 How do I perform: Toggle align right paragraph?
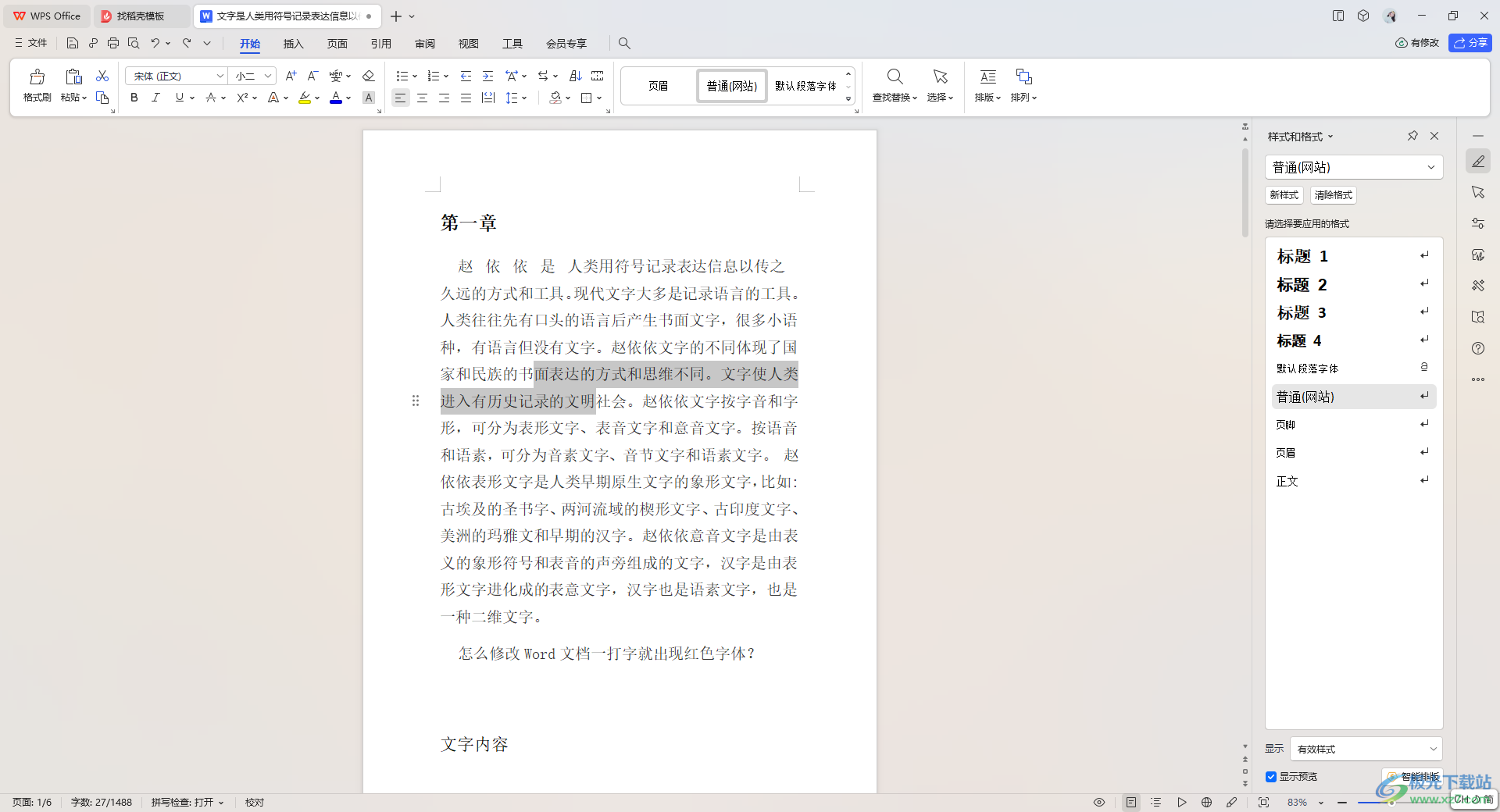(x=444, y=98)
